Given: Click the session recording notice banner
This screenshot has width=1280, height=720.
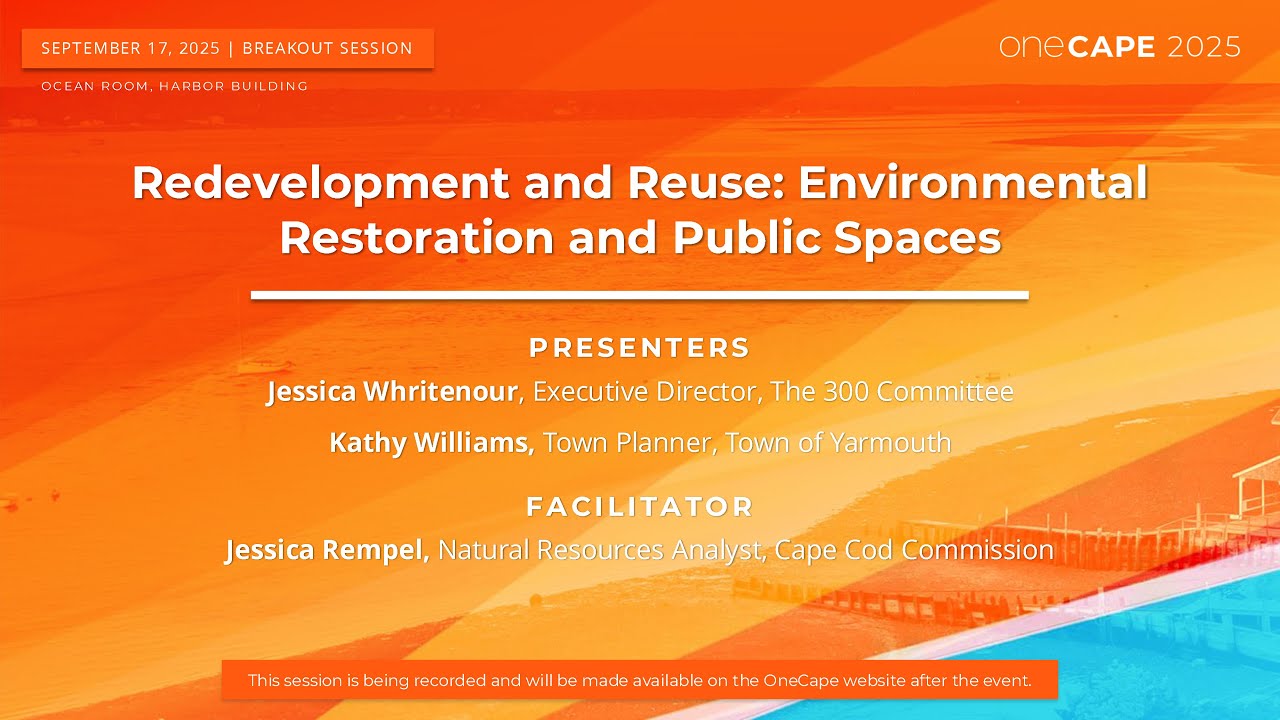Looking at the screenshot, I should pyautogui.click(x=640, y=680).
